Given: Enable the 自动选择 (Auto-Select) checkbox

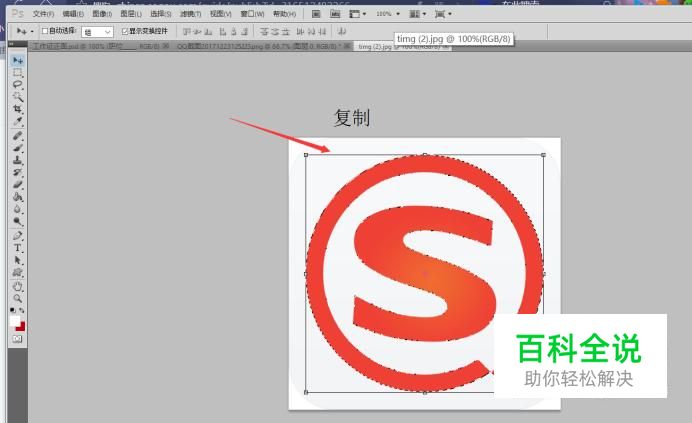Looking at the screenshot, I should 45,31.
